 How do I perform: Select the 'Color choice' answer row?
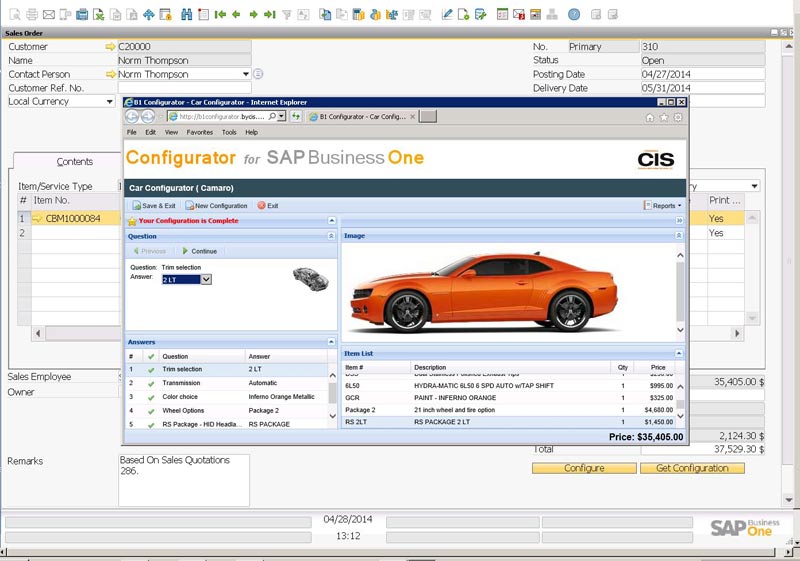(x=228, y=396)
